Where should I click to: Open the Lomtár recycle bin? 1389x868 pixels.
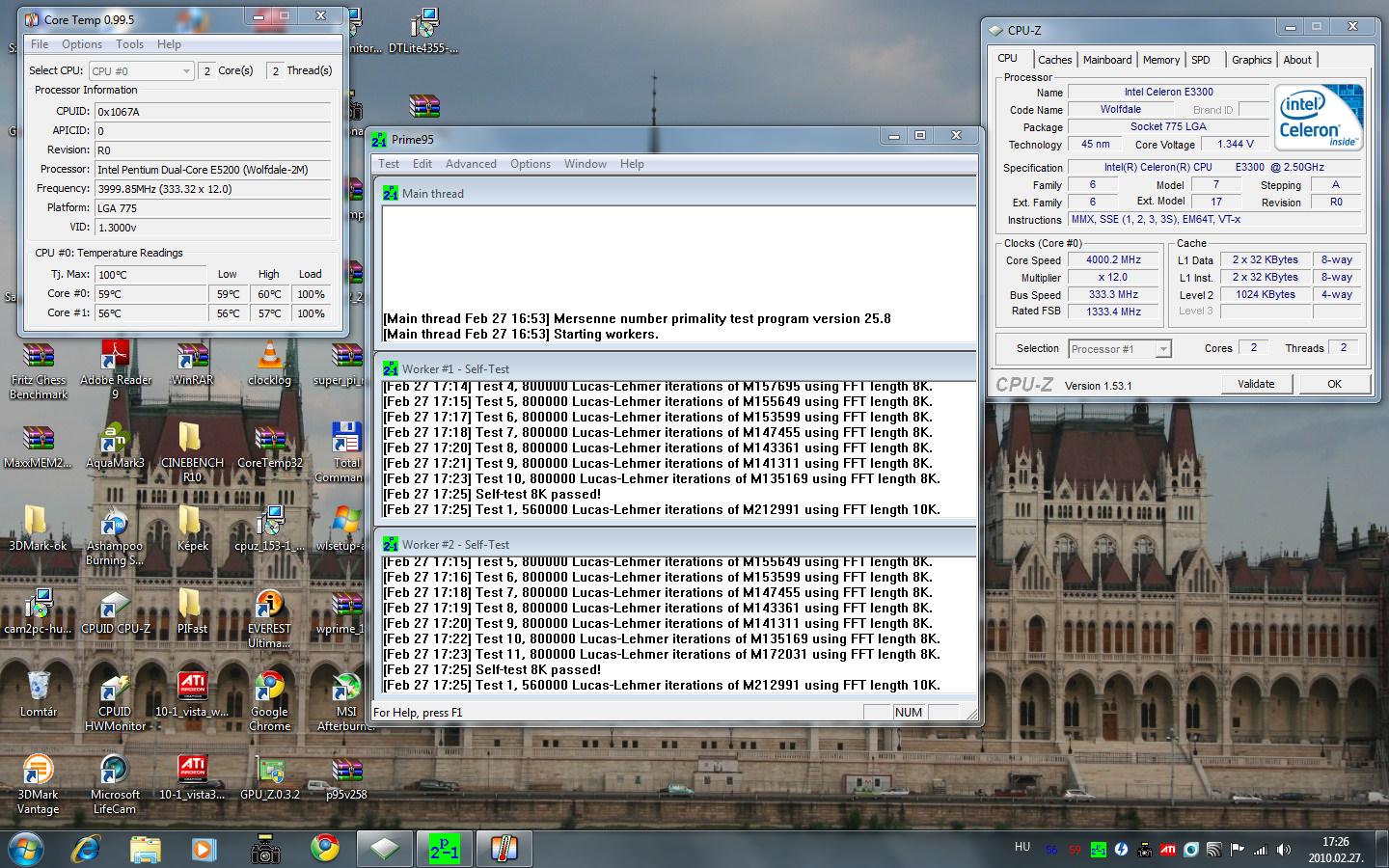click(x=39, y=695)
